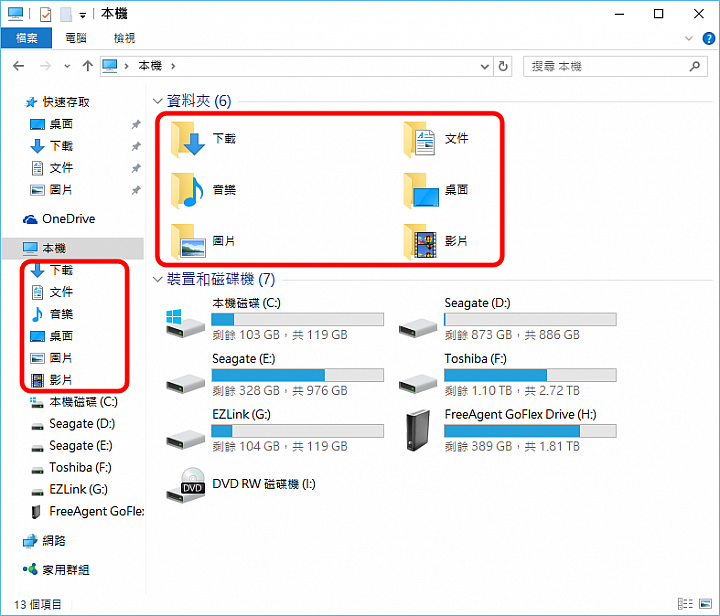Open the 檔案 ribbon tab
The width and height of the screenshot is (720, 616).
tap(27, 38)
